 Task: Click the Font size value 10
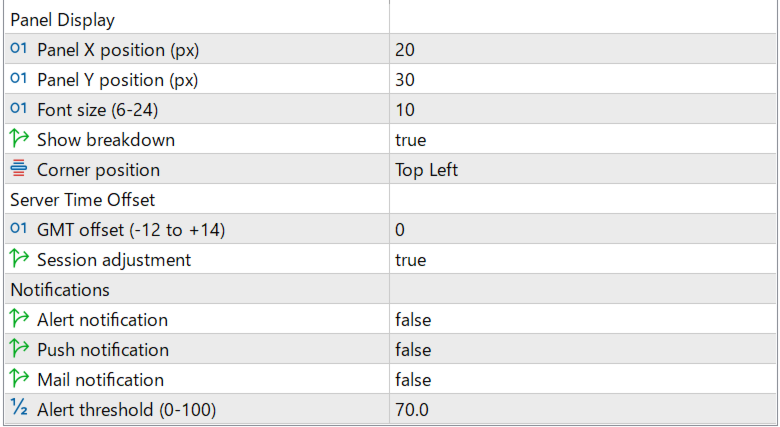(x=405, y=110)
